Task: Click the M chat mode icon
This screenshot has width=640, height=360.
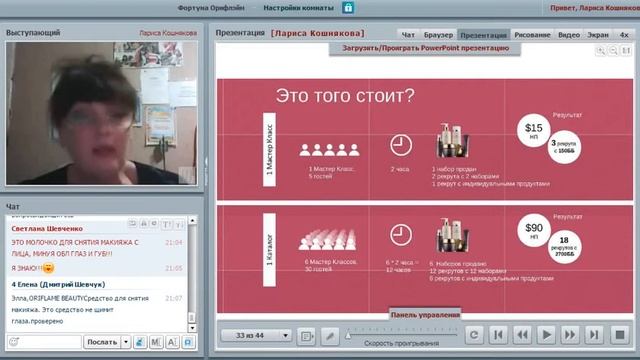Action: click(x=156, y=342)
